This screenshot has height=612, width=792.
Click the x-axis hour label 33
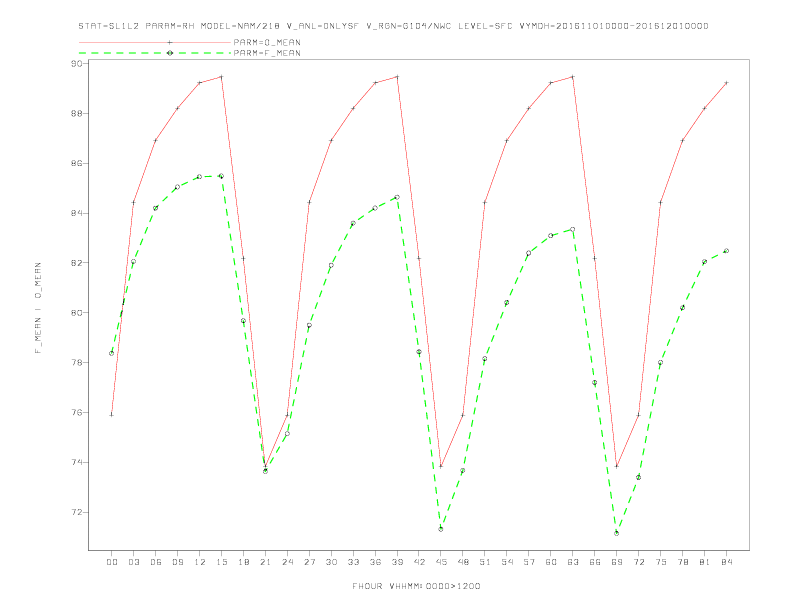(354, 562)
